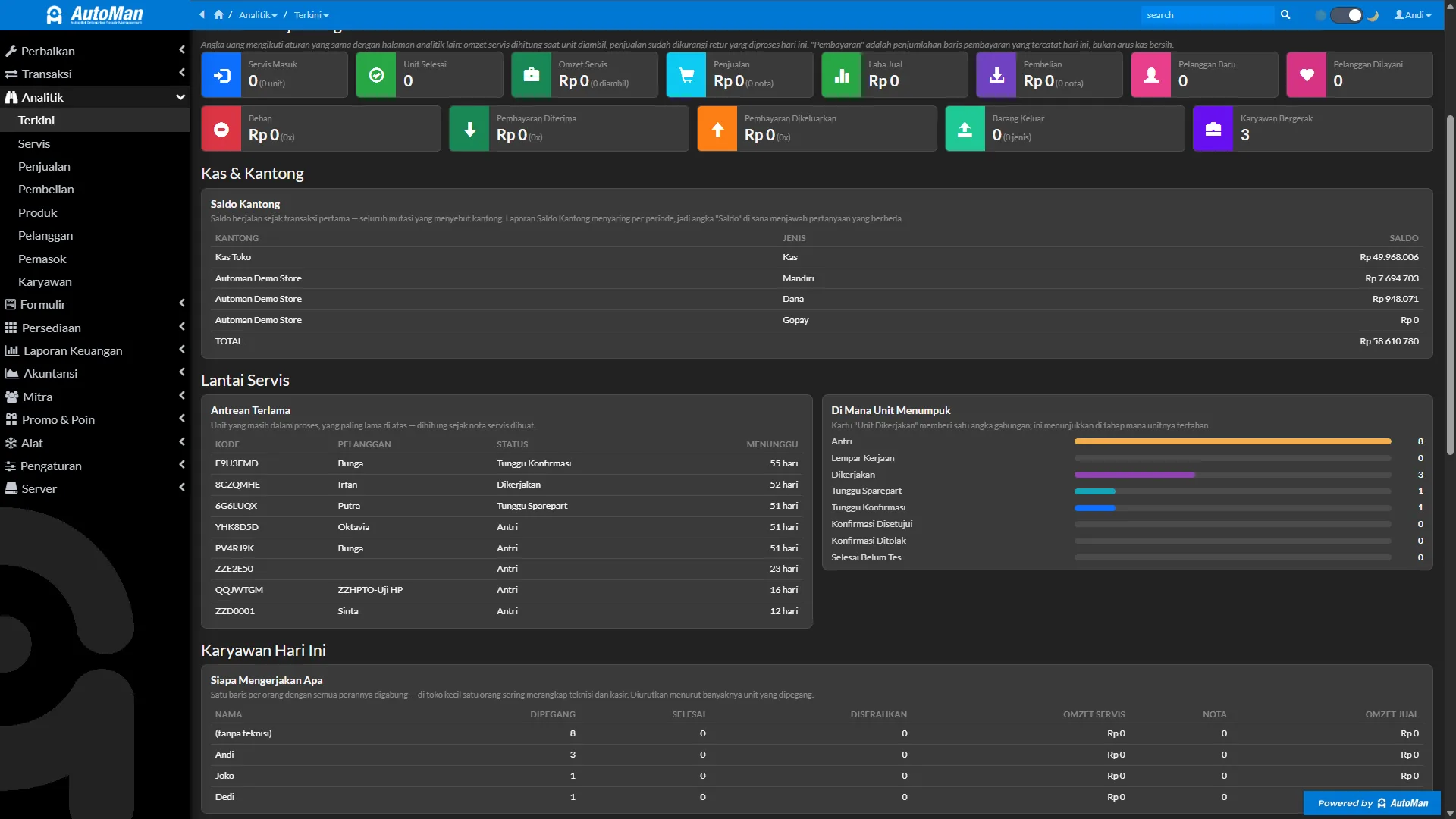Image resolution: width=1456 pixels, height=819 pixels.
Task: Click the Persediaan grid icon
Action: pyautogui.click(x=11, y=328)
